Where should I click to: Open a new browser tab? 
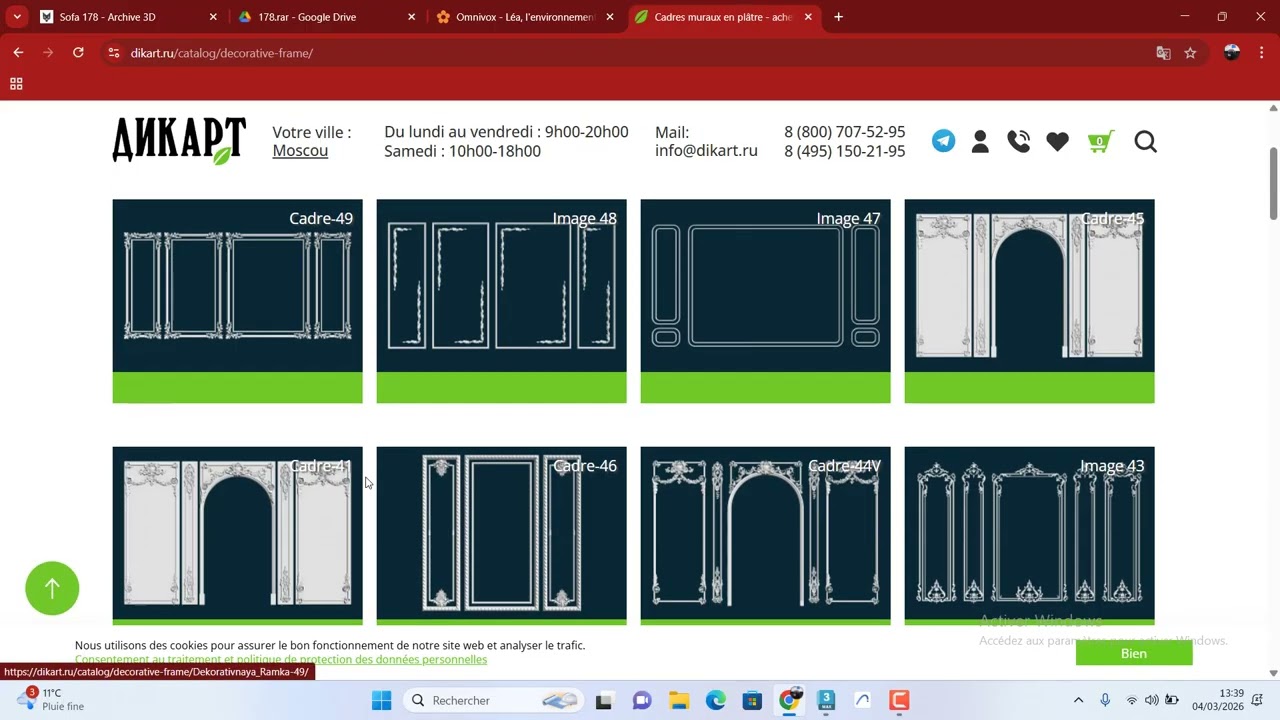[838, 17]
